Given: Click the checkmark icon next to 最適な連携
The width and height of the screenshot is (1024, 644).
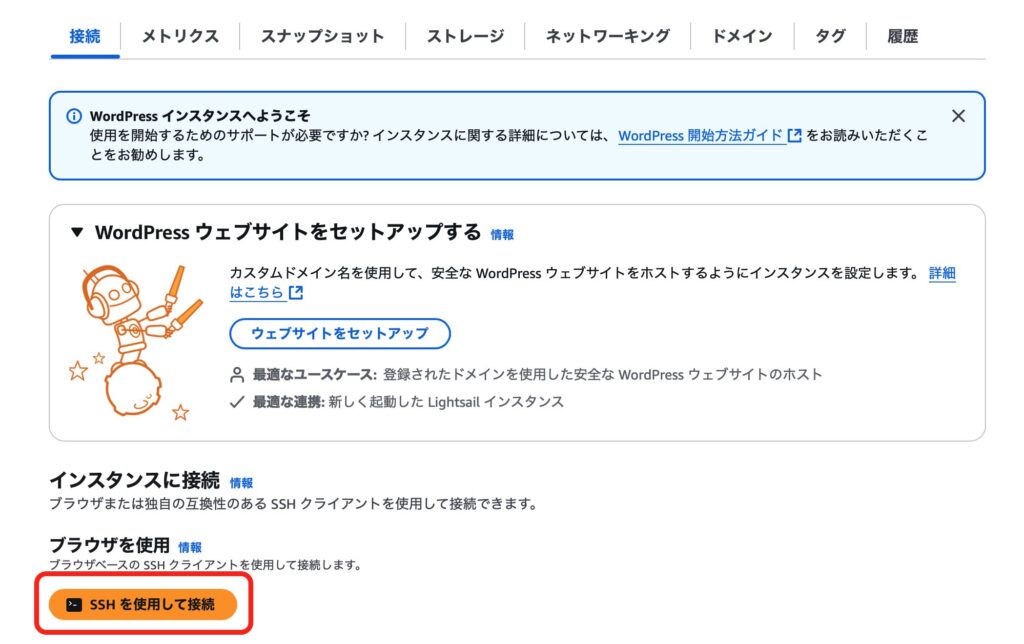Looking at the screenshot, I should [237, 402].
